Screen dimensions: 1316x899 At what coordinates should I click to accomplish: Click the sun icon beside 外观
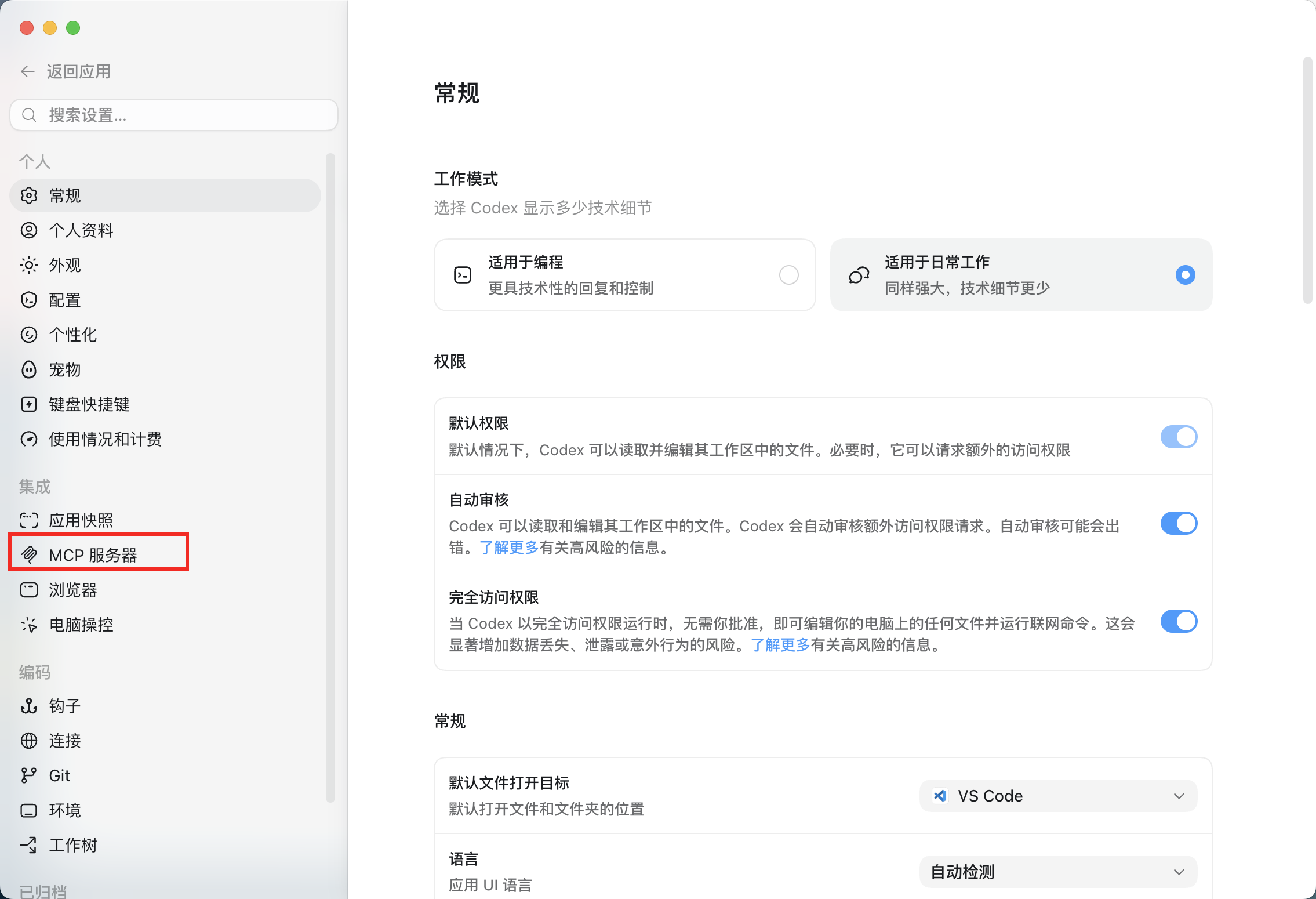29,265
